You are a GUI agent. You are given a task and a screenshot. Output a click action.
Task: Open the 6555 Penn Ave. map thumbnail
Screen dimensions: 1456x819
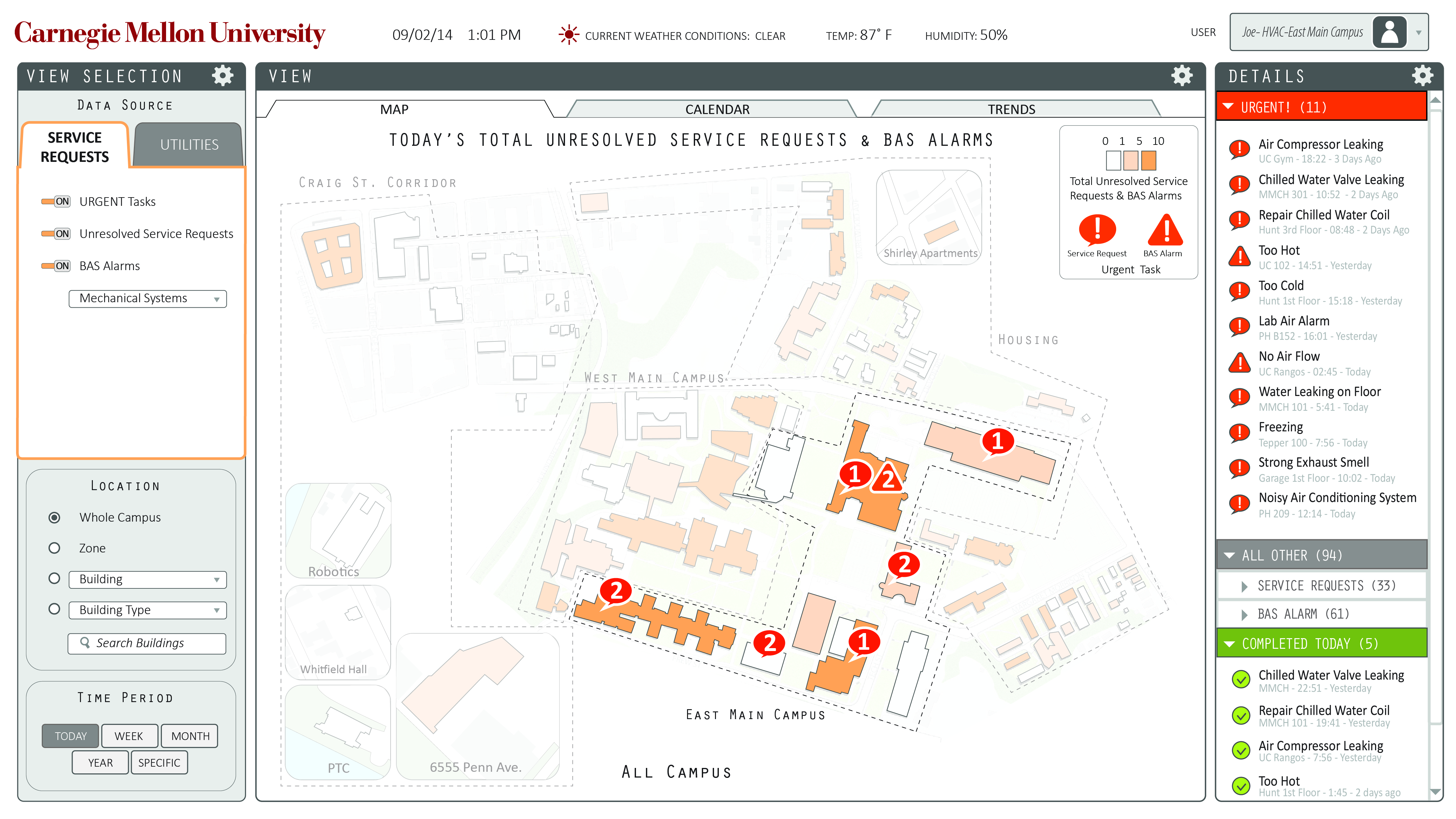click(478, 707)
